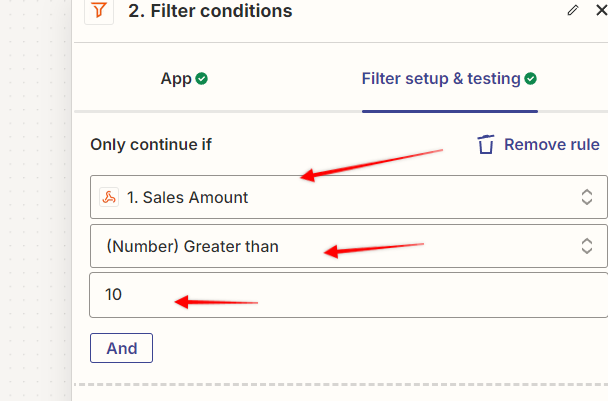608x401 pixels.
Task: Click green checkmark beside Filter setup & testing
Action: pyautogui.click(x=530, y=79)
